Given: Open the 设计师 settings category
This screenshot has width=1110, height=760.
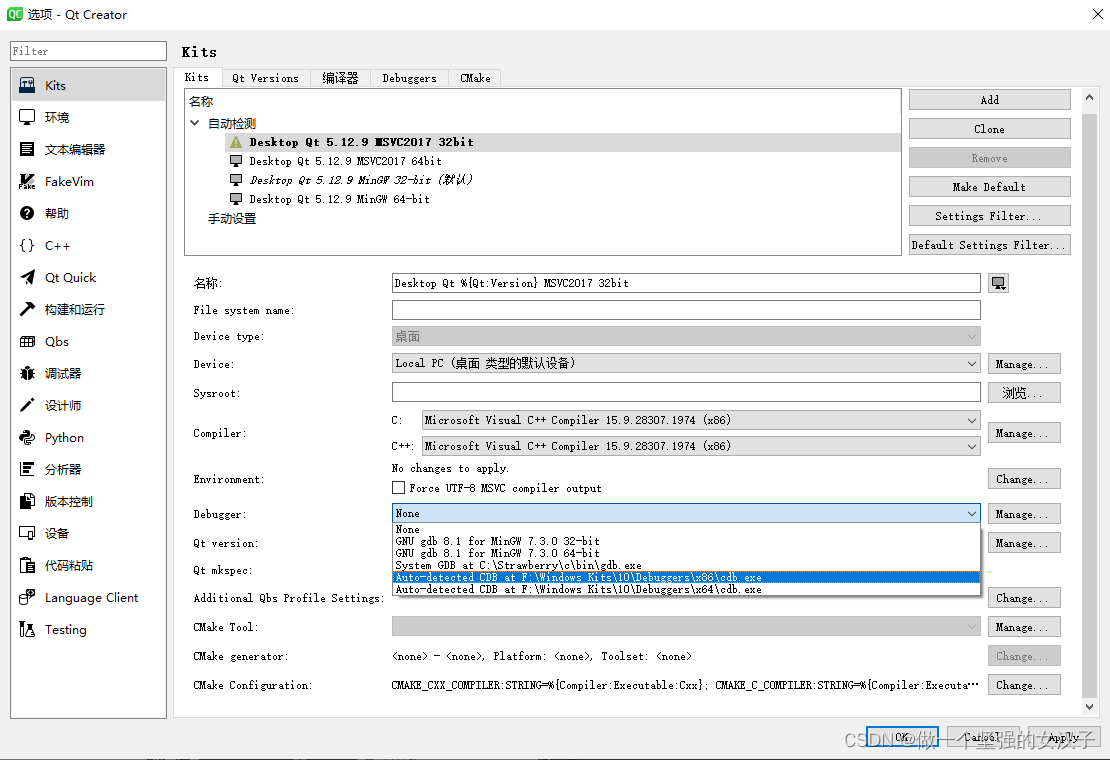Looking at the screenshot, I should (88, 405).
